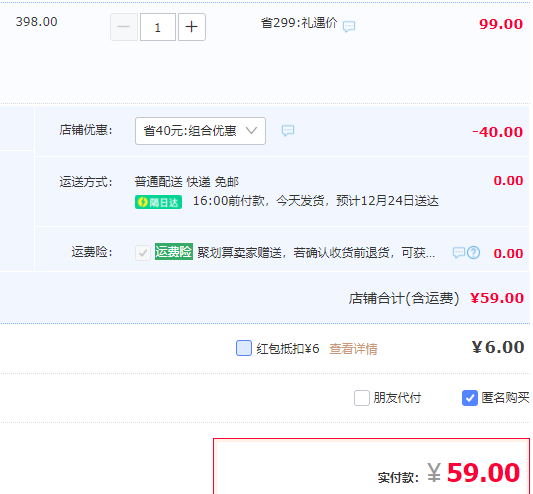Open the question mark help icon for 运费险
Viewport: 533px width, 494px height.
coord(473,253)
